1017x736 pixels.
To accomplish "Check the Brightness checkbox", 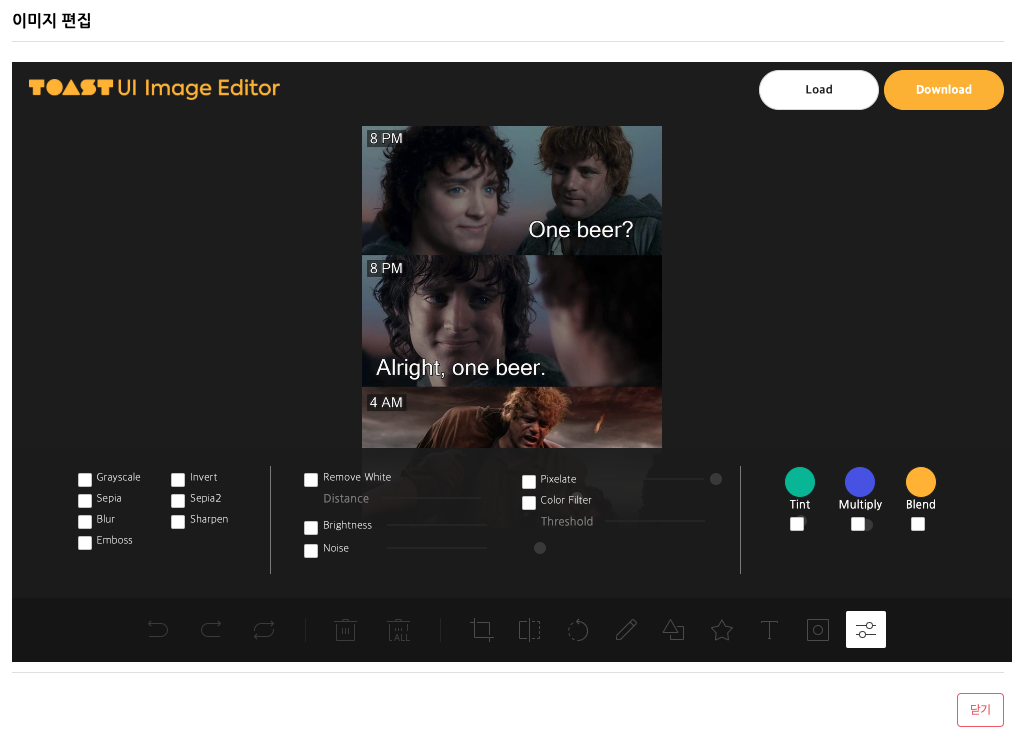I will point(311,528).
